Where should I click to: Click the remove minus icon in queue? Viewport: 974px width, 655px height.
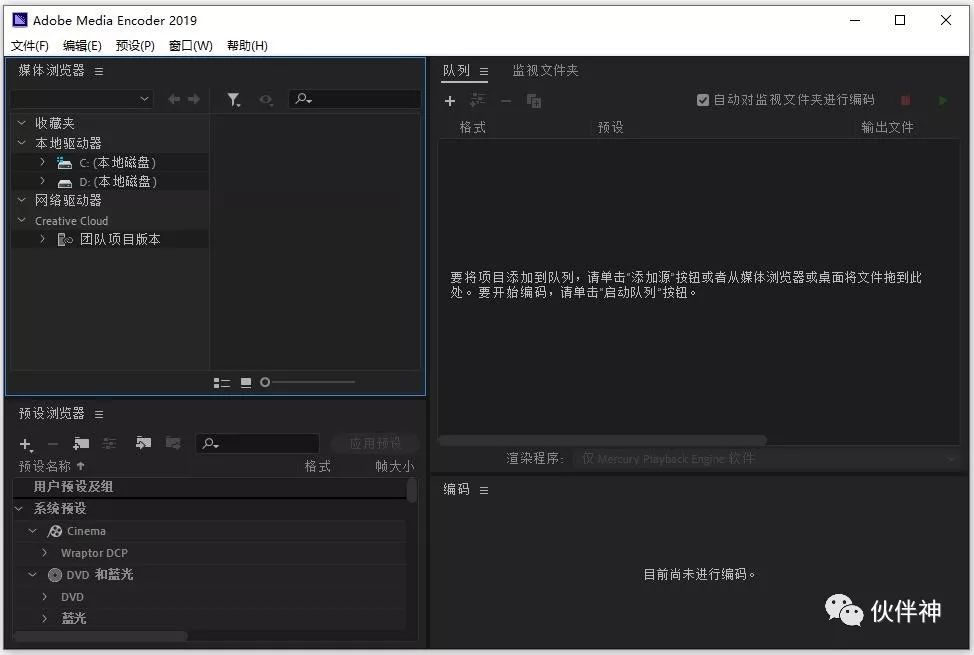click(x=506, y=101)
